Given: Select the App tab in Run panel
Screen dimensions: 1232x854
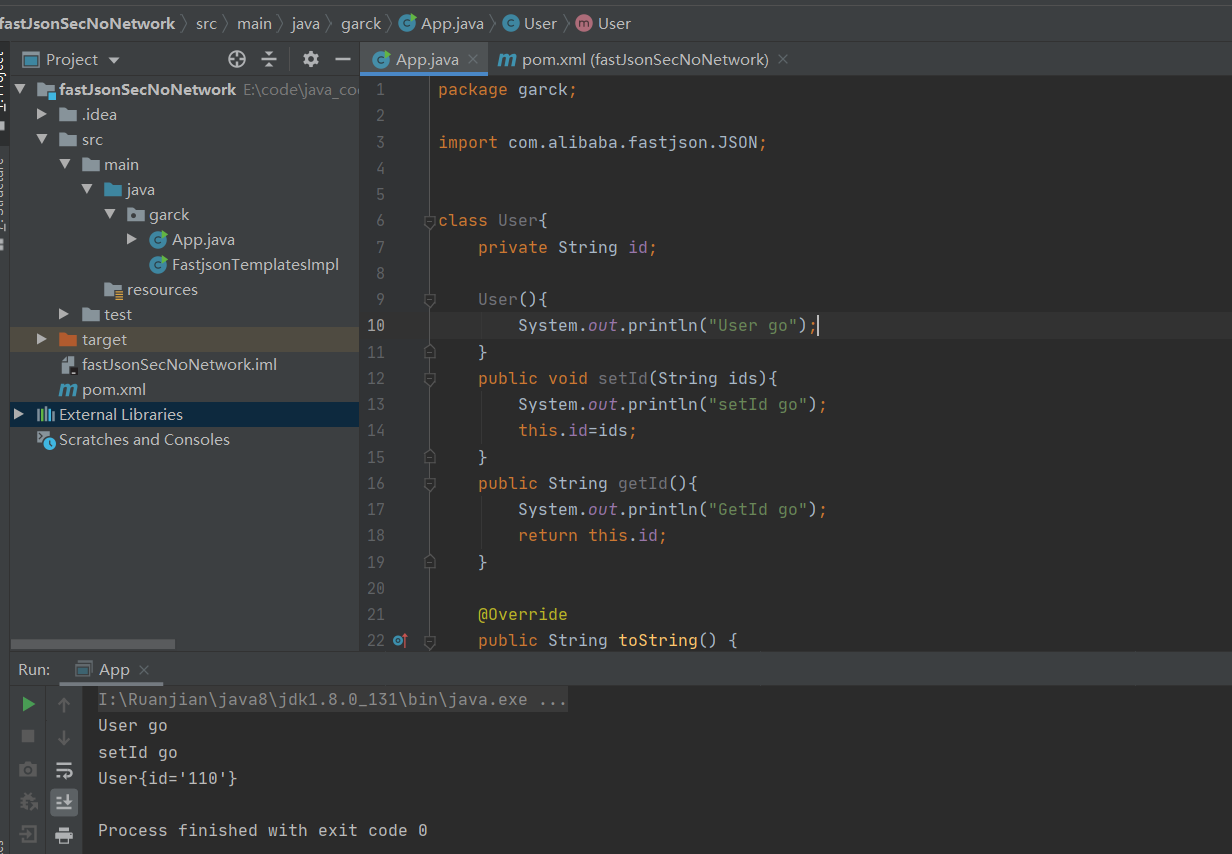Looking at the screenshot, I should click(113, 670).
